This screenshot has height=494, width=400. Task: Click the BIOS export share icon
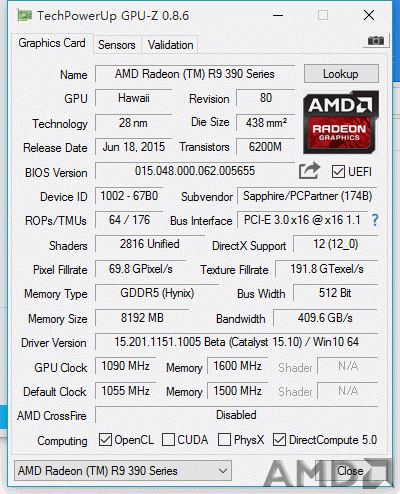point(309,171)
